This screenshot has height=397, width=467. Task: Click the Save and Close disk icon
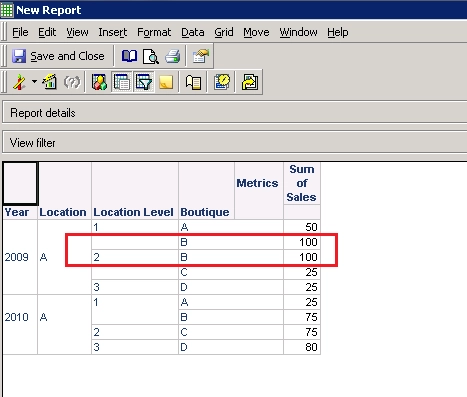[19, 56]
